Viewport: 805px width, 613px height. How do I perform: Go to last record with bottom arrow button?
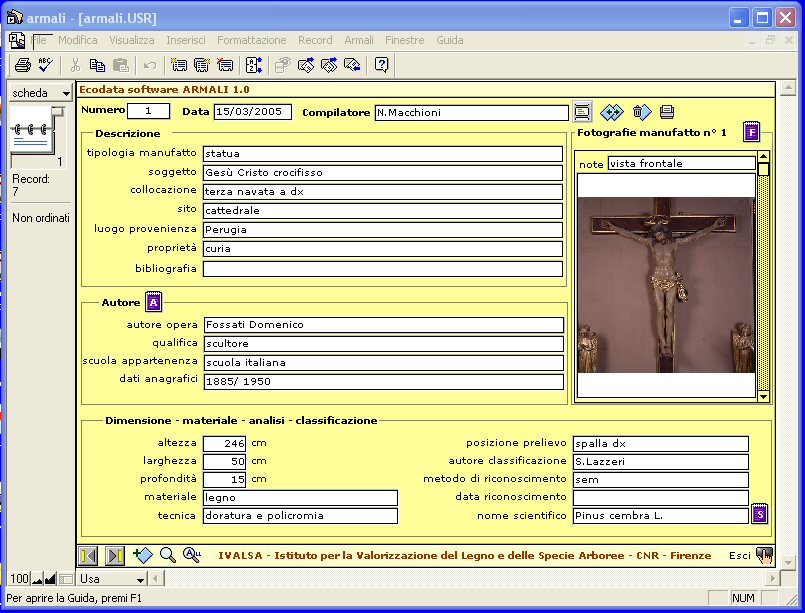click(115, 555)
